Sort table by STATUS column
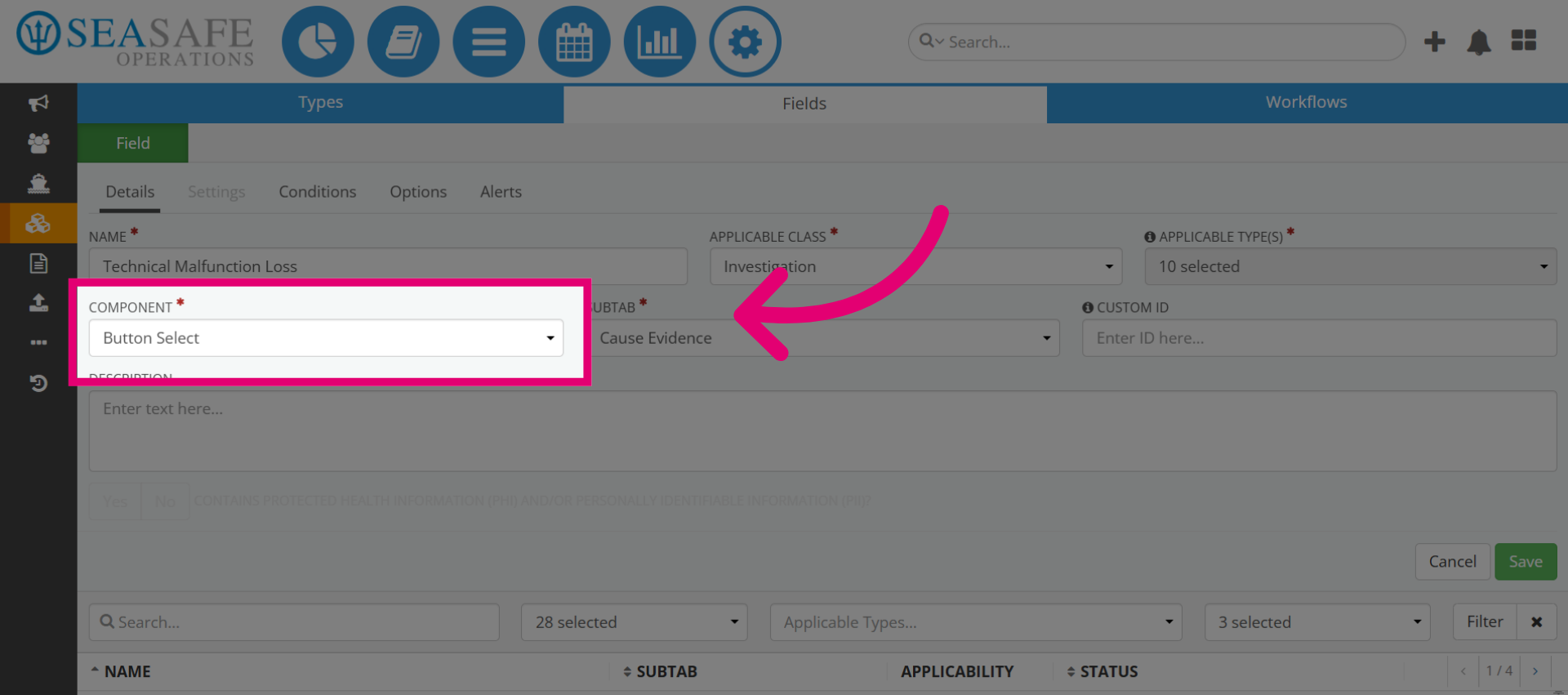 pos(1102,671)
